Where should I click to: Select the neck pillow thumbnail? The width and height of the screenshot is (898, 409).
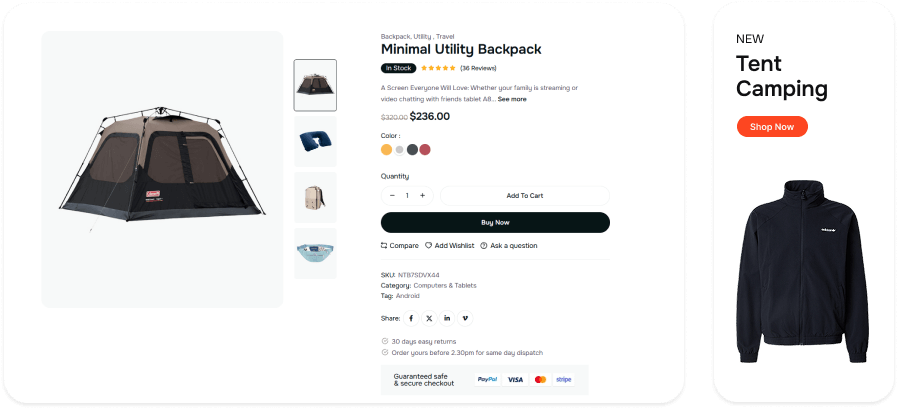coord(315,141)
